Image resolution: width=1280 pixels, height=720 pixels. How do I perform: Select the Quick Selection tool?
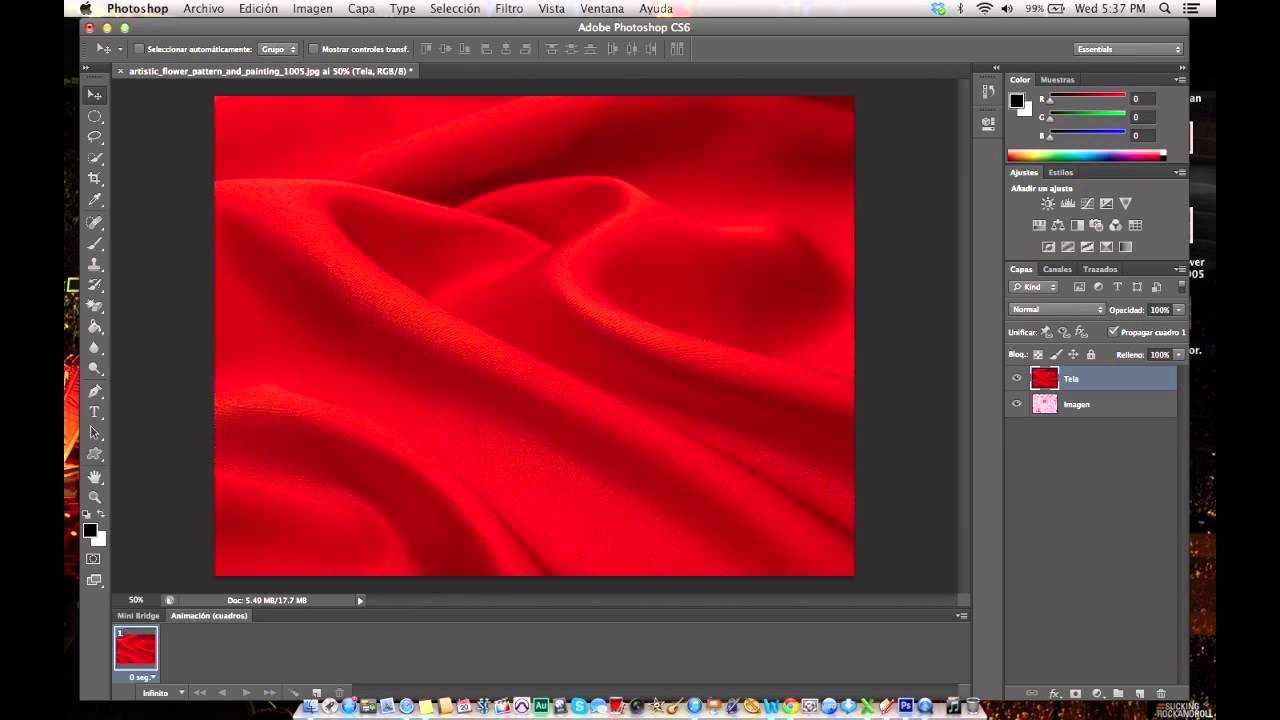95,158
